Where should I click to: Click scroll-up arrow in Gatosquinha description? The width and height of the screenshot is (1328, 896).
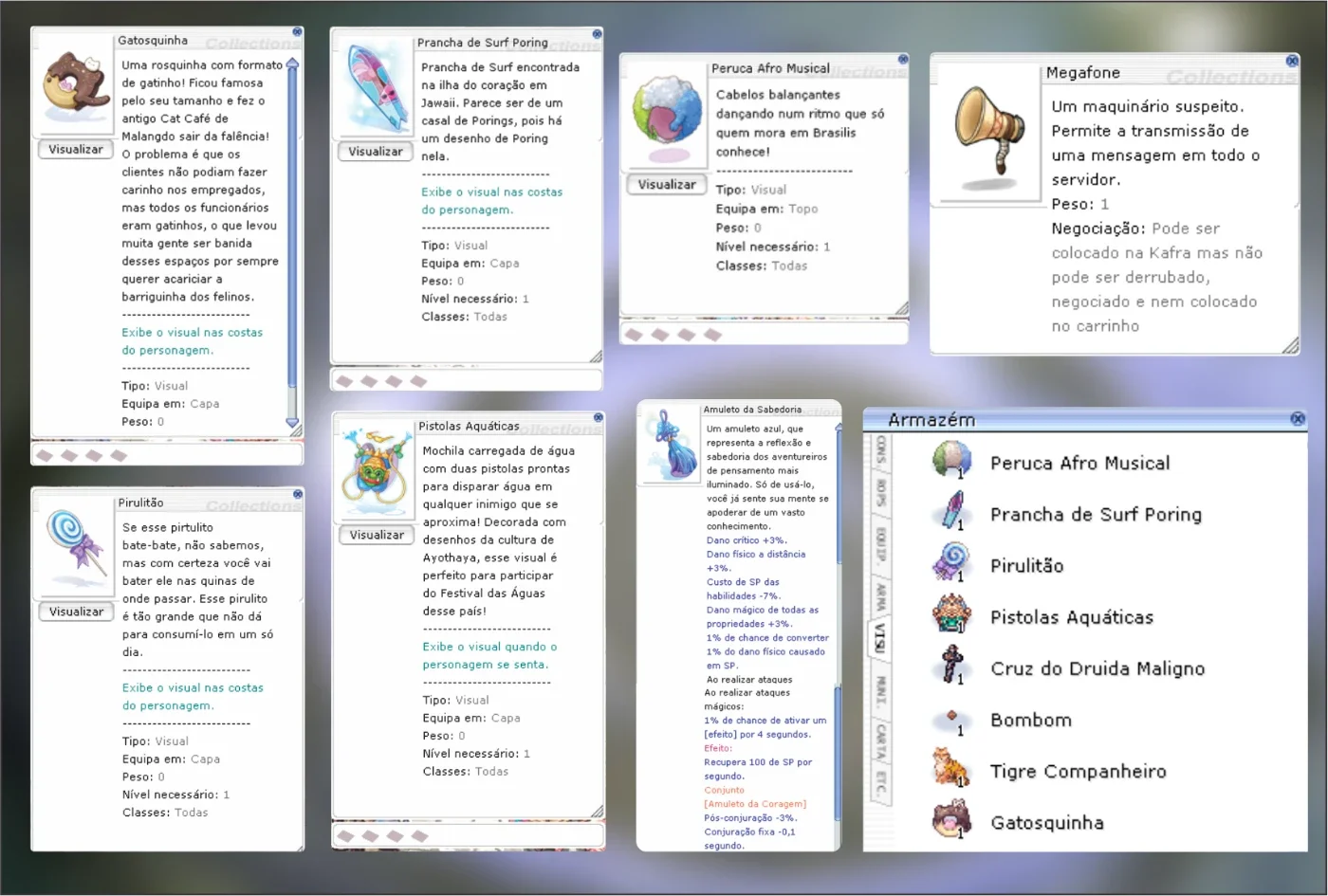click(292, 64)
